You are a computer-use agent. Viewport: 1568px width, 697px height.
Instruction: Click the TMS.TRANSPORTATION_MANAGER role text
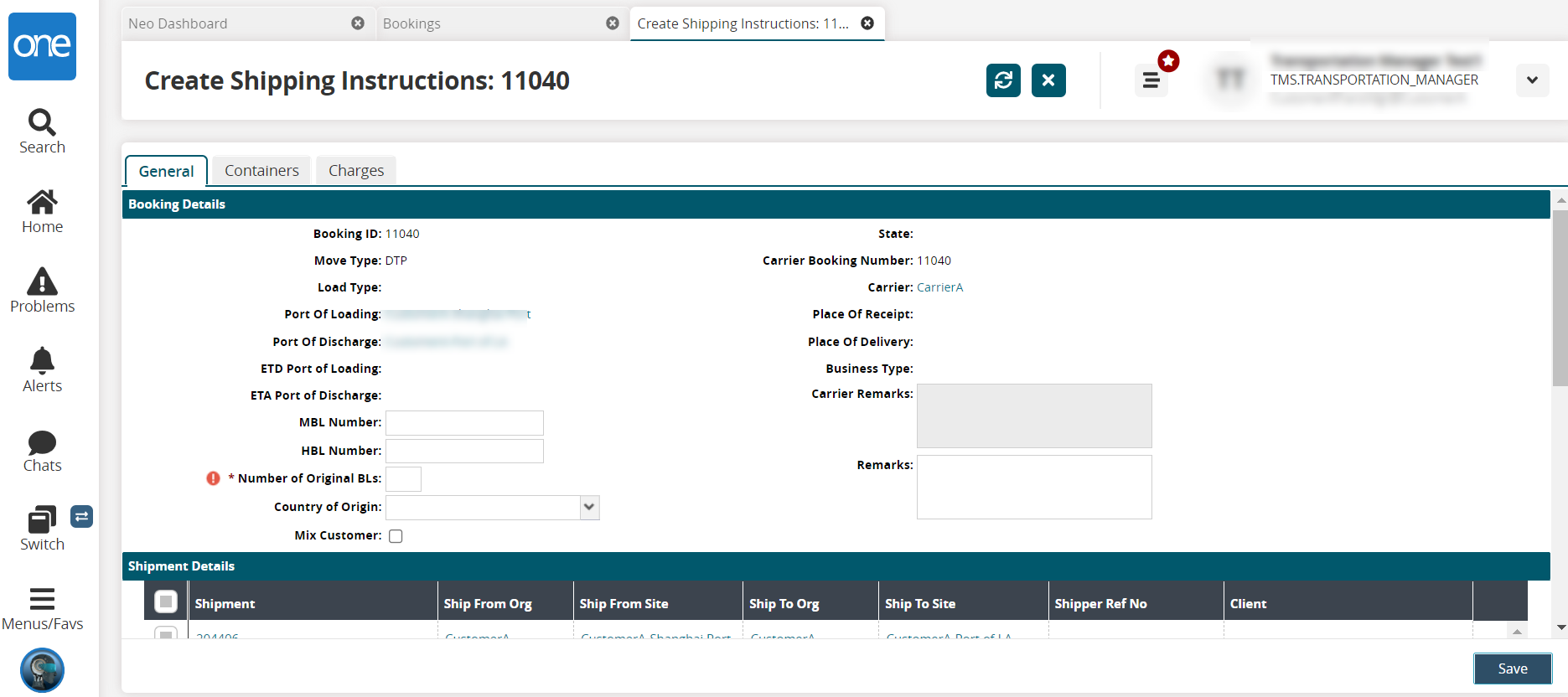click(1374, 80)
